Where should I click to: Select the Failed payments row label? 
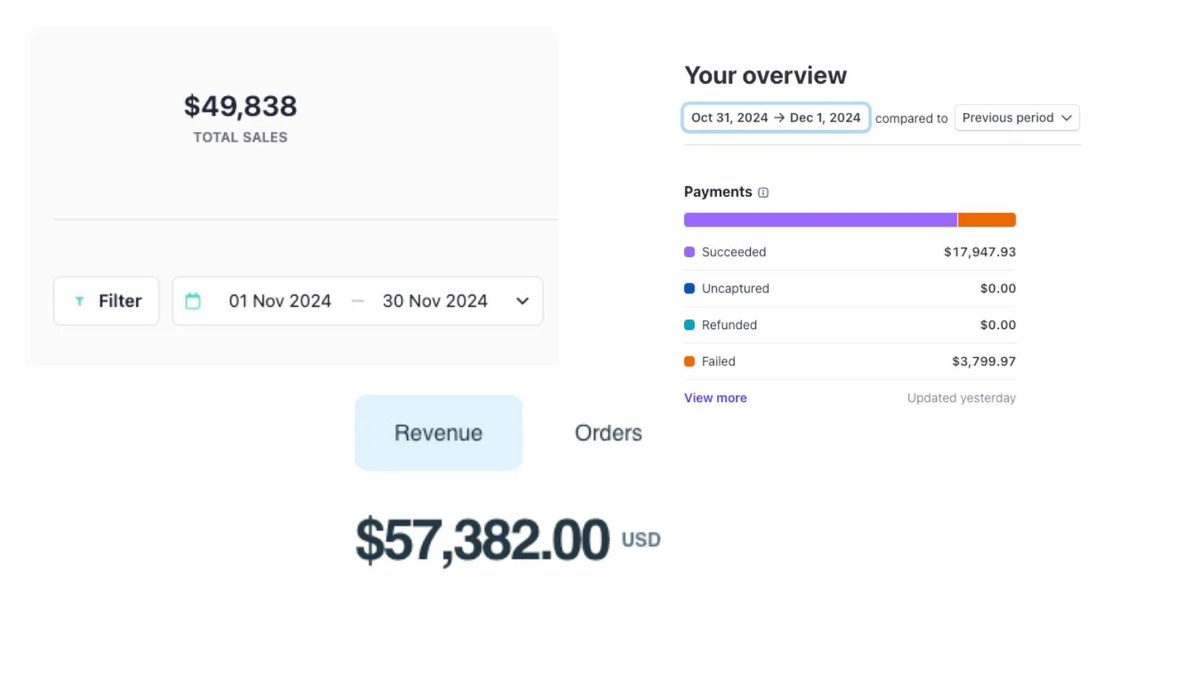(x=719, y=361)
